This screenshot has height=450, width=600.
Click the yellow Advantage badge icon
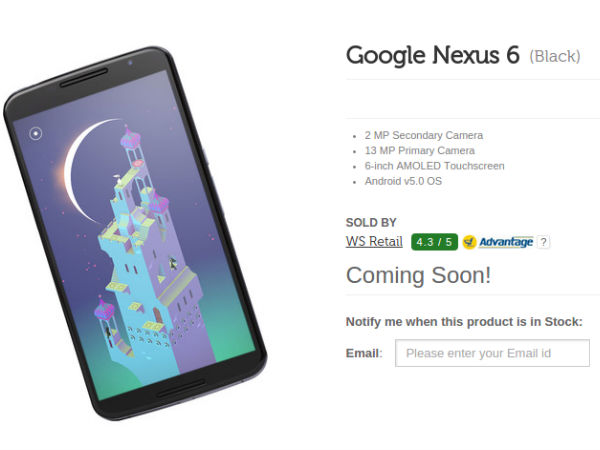[x=470, y=242]
